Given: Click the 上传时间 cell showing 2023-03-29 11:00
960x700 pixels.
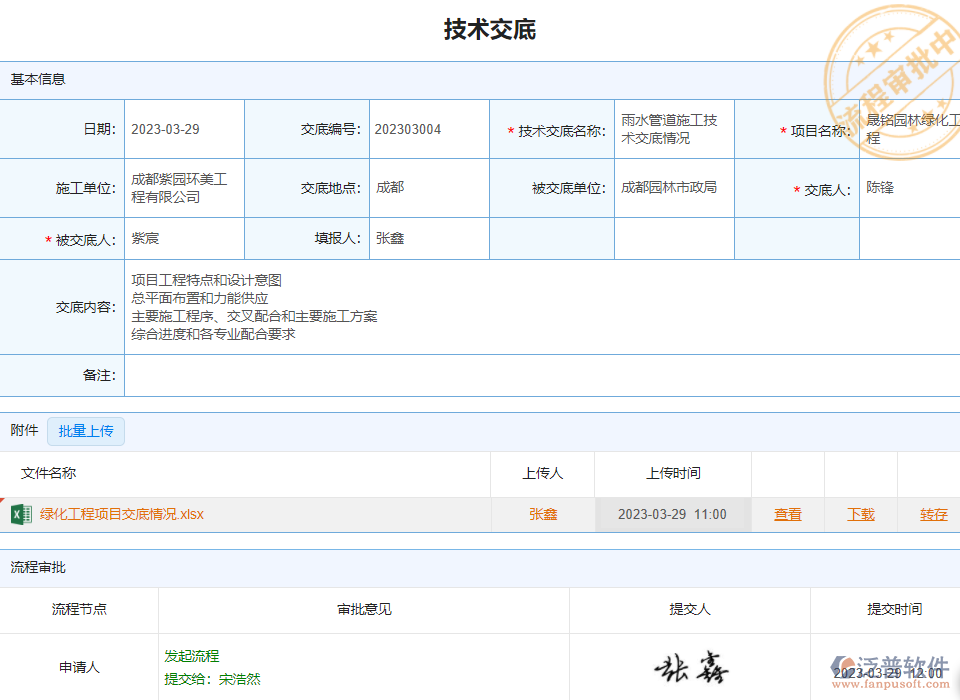Looking at the screenshot, I should [672, 514].
